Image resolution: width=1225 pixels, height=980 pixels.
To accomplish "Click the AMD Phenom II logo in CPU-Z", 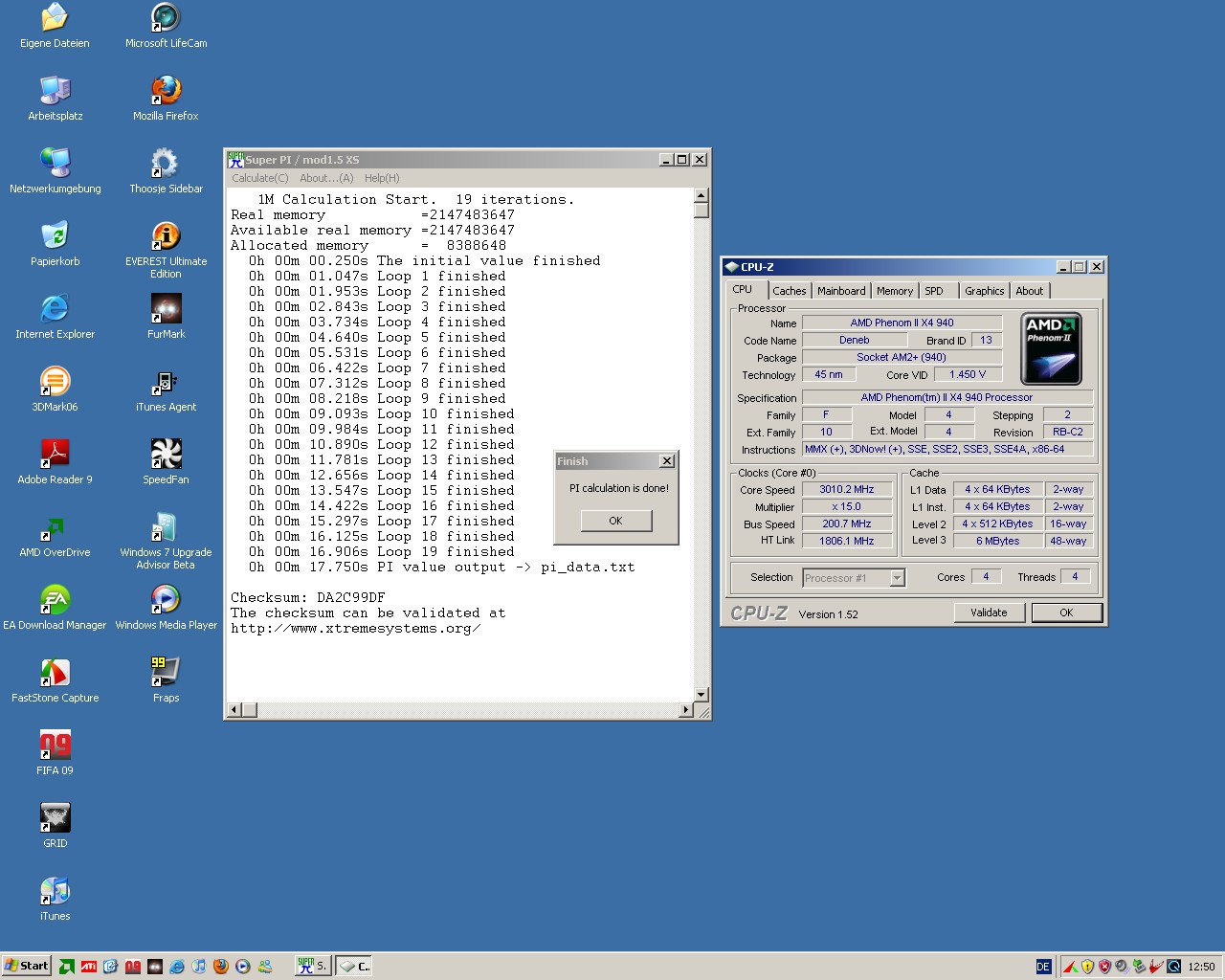I will 1051,348.
